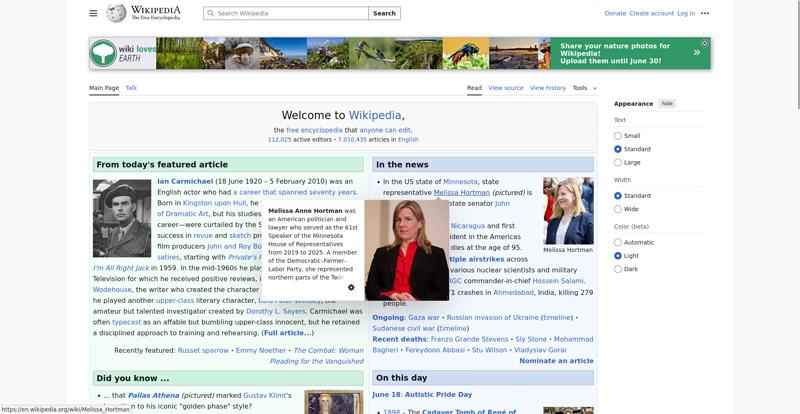This screenshot has width=800, height=414.
Task: Open the View source tab
Action: [x=506, y=88]
